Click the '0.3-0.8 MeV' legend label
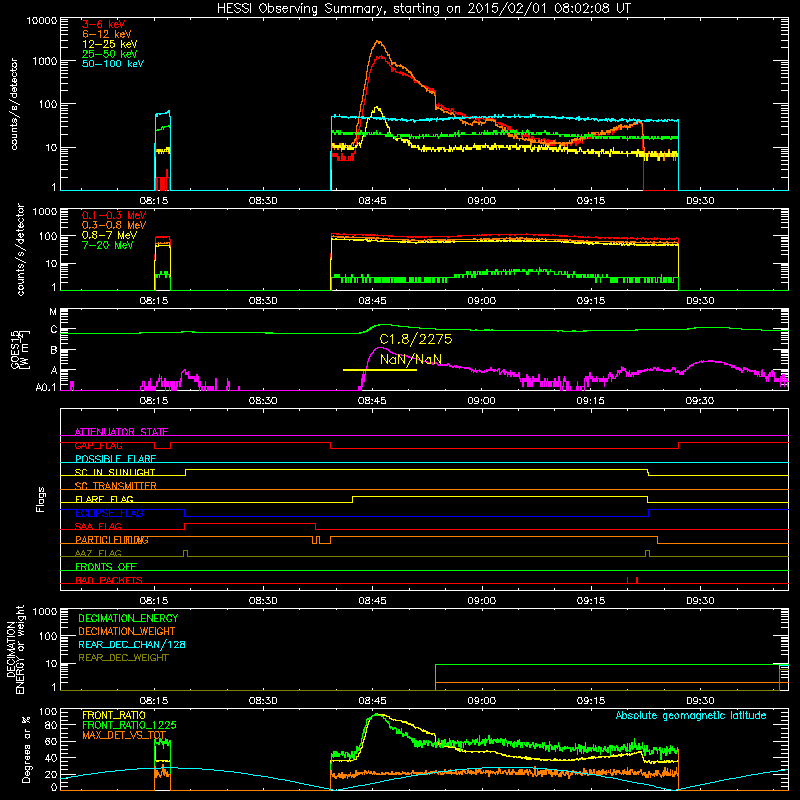The width and height of the screenshot is (800, 800). coord(114,225)
